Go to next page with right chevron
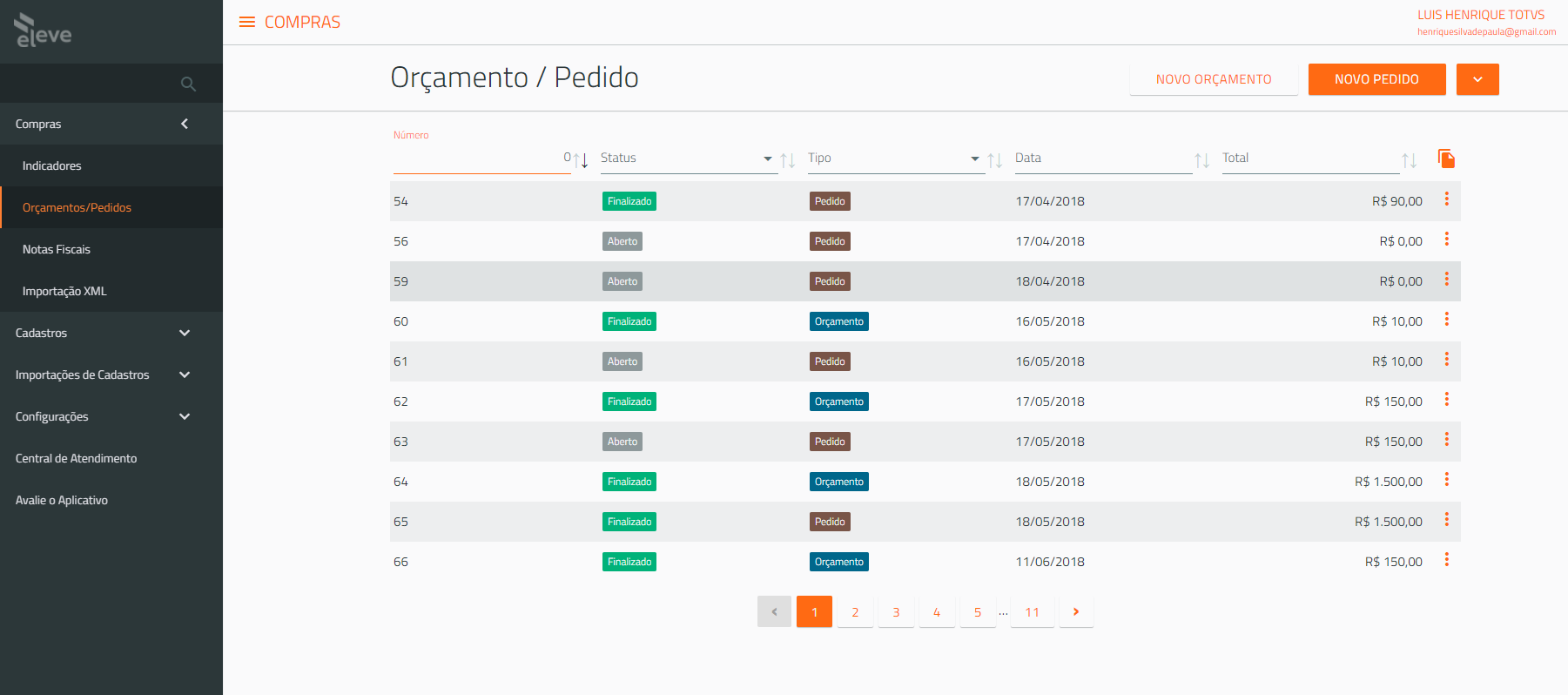The width and height of the screenshot is (1568, 695). pos(1076,611)
